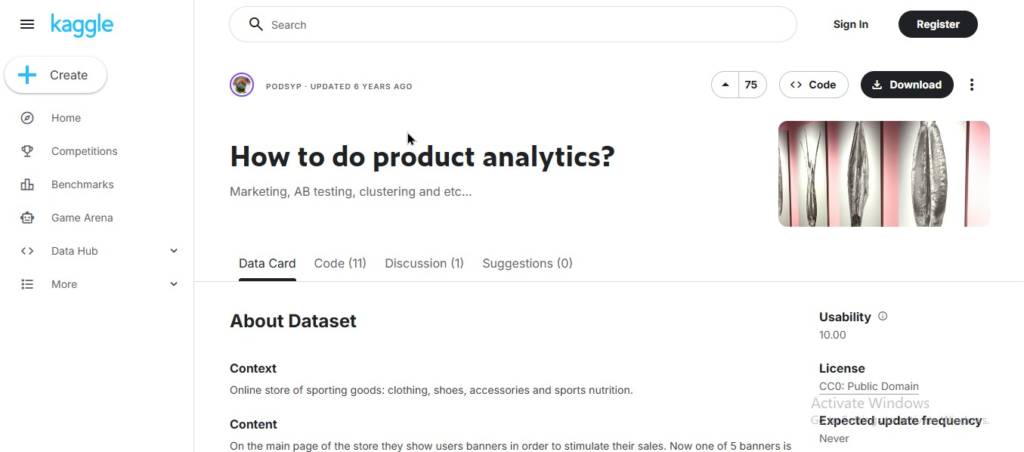
Task: Open the hamburger navigation menu
Action: tap(27, 24)
